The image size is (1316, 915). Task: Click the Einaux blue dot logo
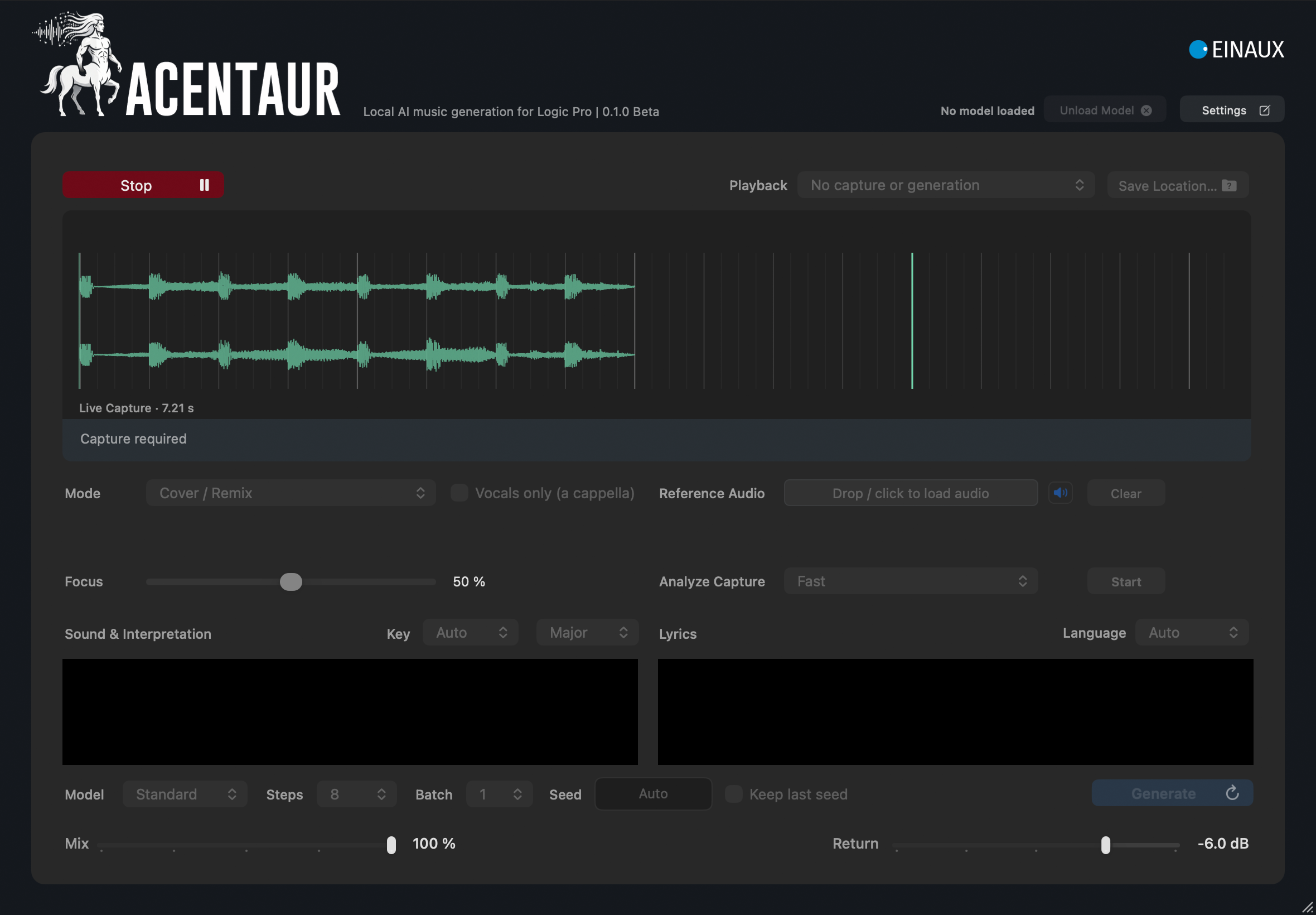(x=1198, y=49)
